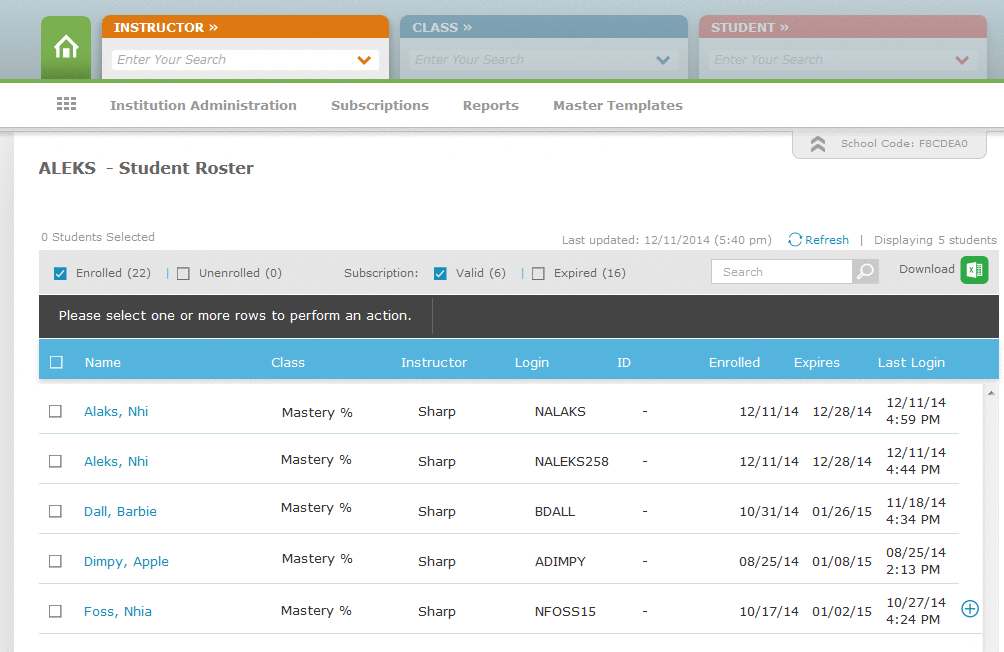Click login NFOSS15
This screenshot has width=1004, height=652.
click(565, 611)
